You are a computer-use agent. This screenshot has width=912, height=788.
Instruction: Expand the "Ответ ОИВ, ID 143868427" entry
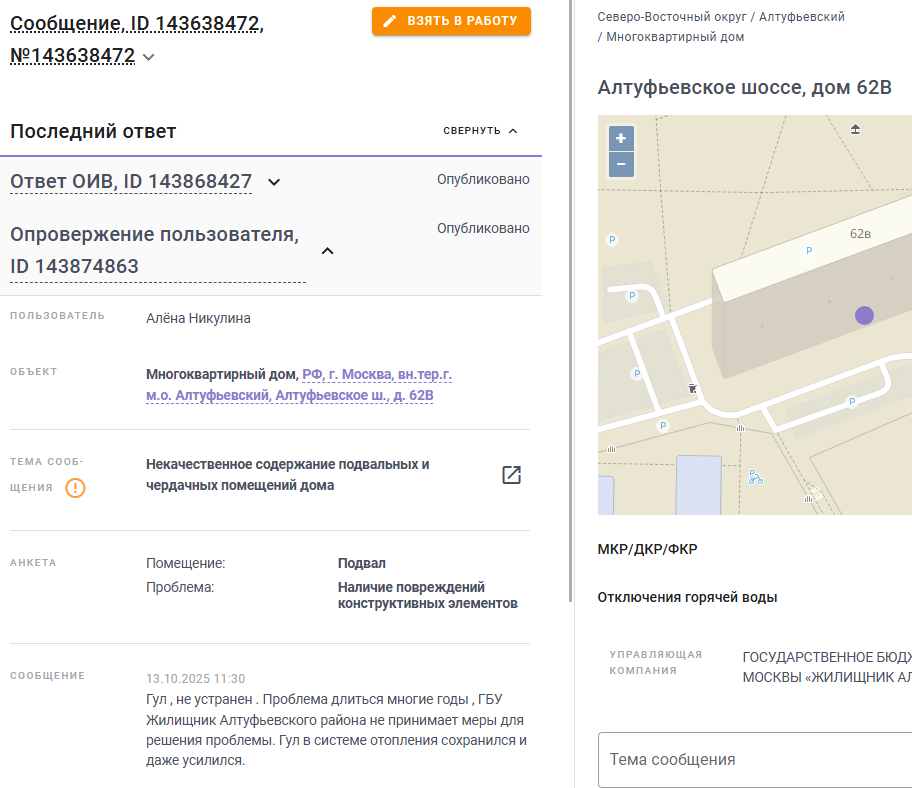point(274,182)
